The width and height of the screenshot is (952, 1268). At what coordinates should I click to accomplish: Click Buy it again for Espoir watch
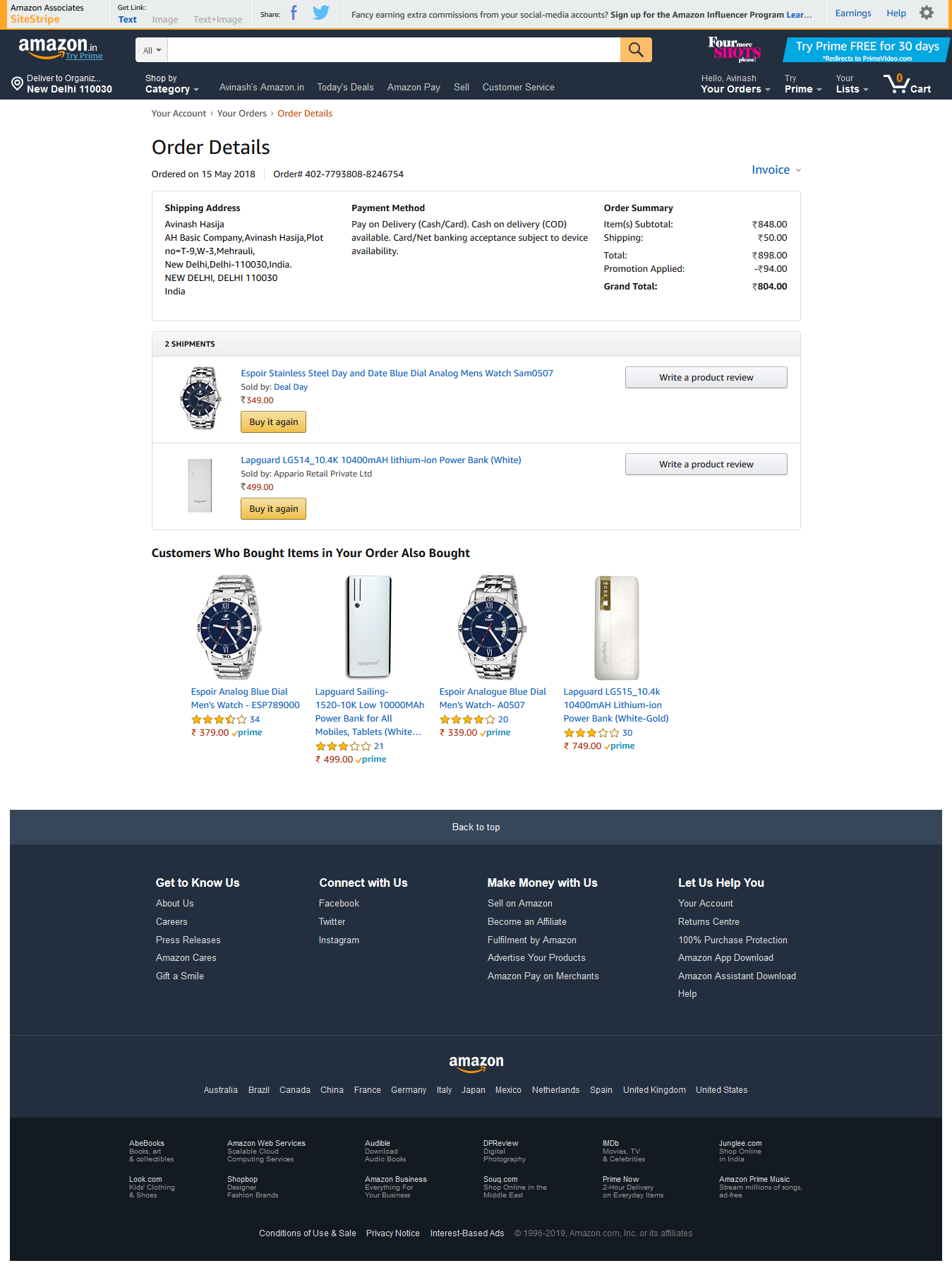[274, 422]
